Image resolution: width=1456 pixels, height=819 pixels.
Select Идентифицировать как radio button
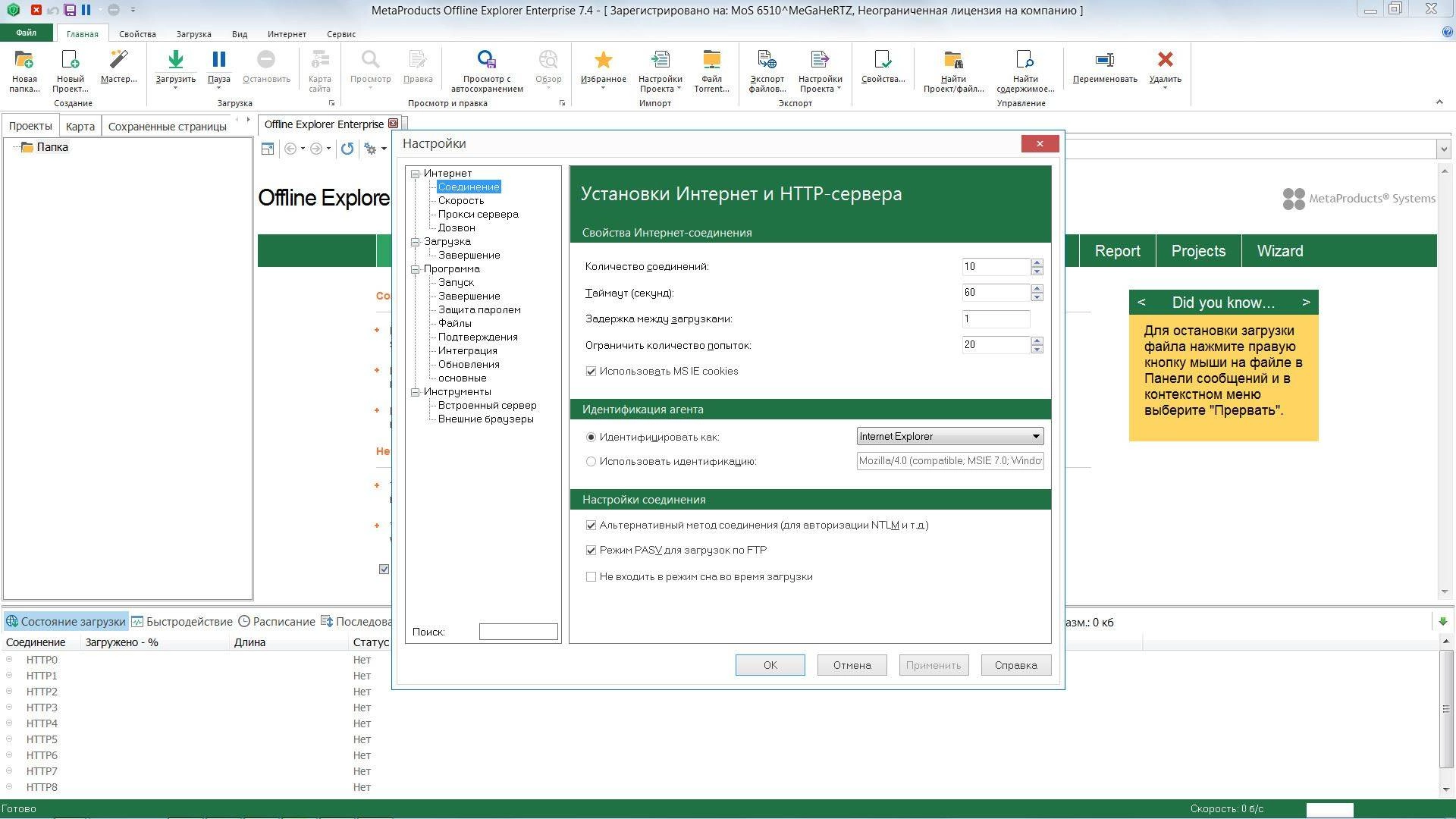point(591,438)
